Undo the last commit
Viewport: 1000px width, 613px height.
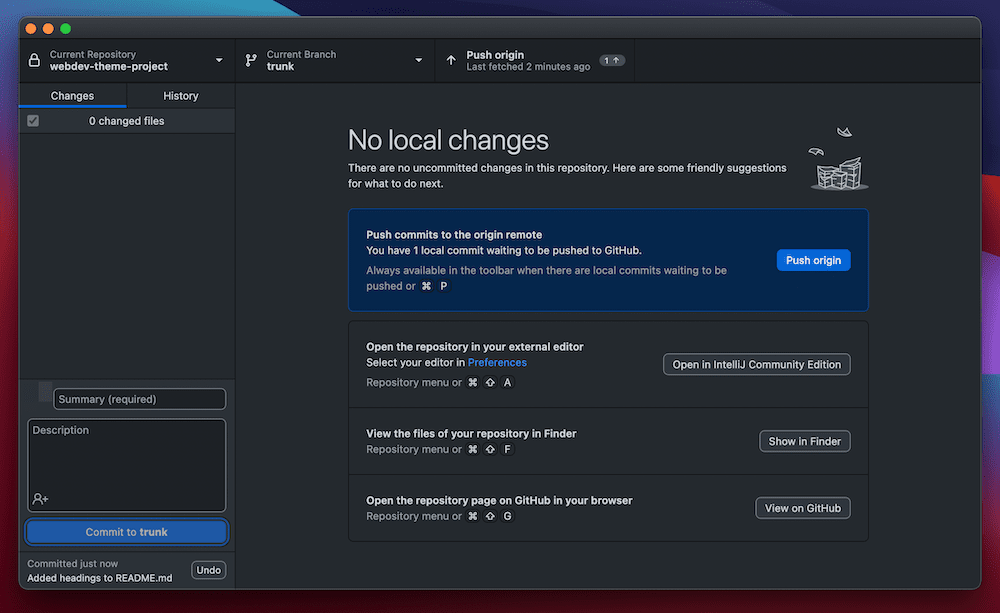click(208, 569)
